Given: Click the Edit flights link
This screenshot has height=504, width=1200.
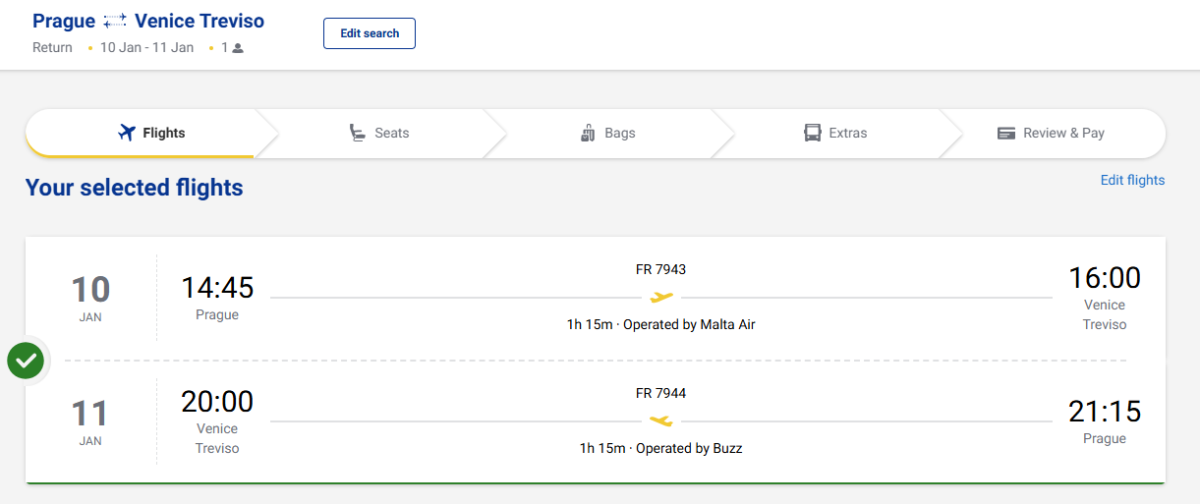Looking at the screenshot, I should tap(1132, 180).
